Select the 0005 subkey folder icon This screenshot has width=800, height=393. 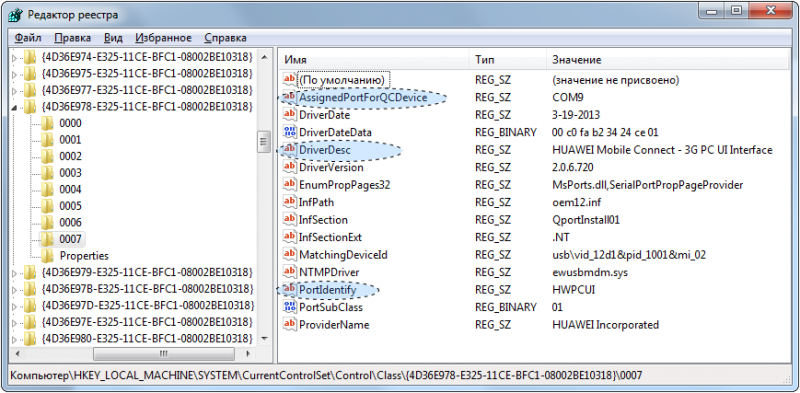(x=47, y=206)
